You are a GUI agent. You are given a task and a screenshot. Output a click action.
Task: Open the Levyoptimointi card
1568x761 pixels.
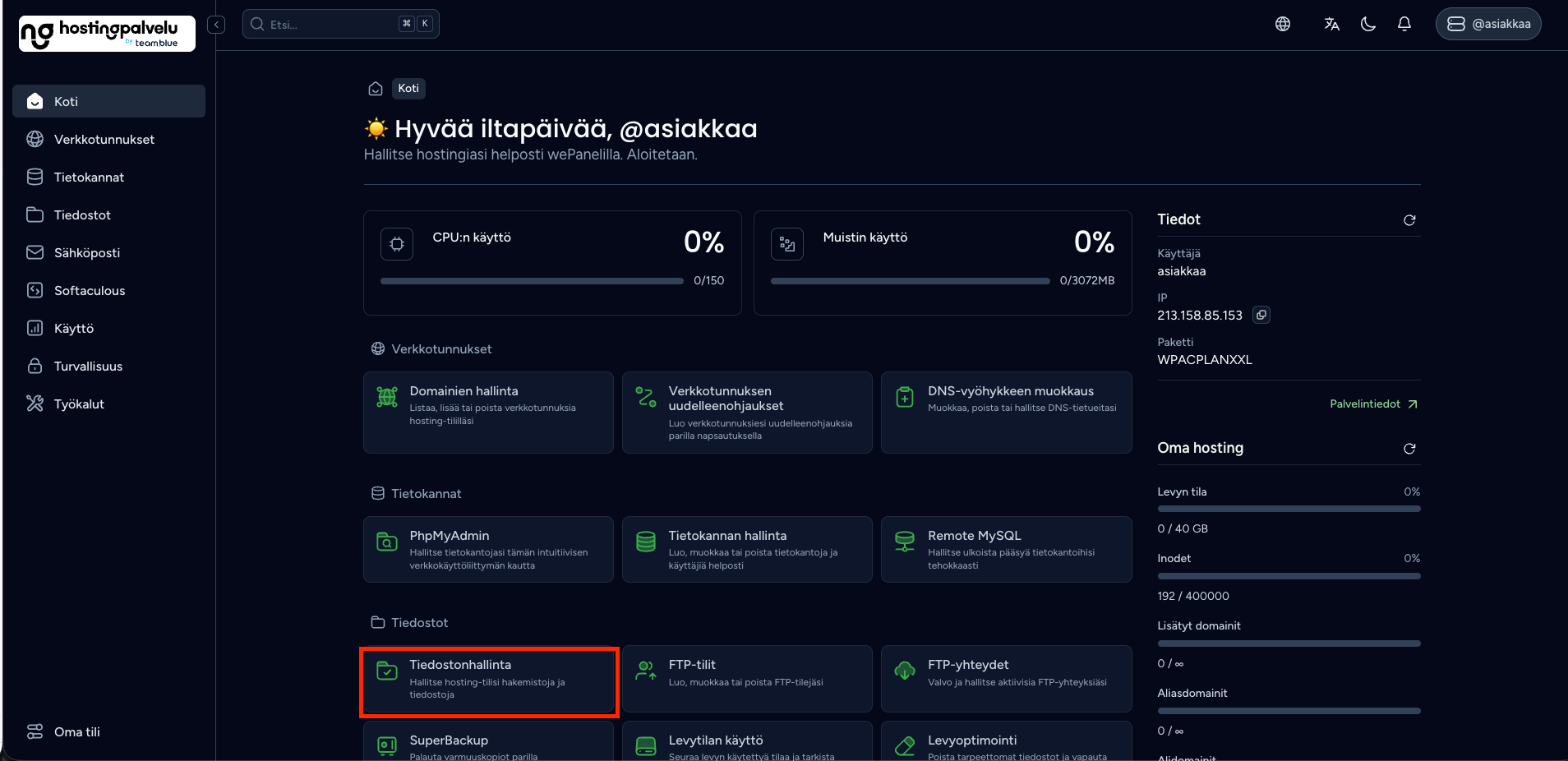(1007, 741)
